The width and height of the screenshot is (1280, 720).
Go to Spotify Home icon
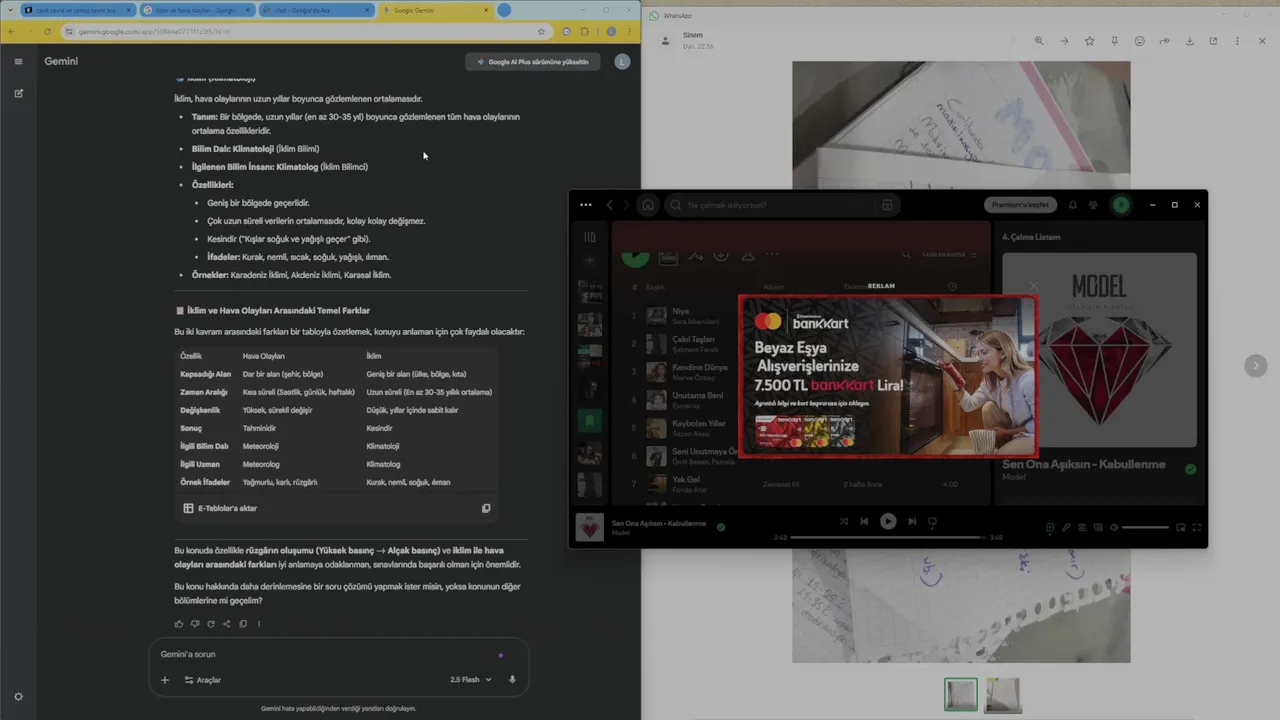click(x=648, y=205)
